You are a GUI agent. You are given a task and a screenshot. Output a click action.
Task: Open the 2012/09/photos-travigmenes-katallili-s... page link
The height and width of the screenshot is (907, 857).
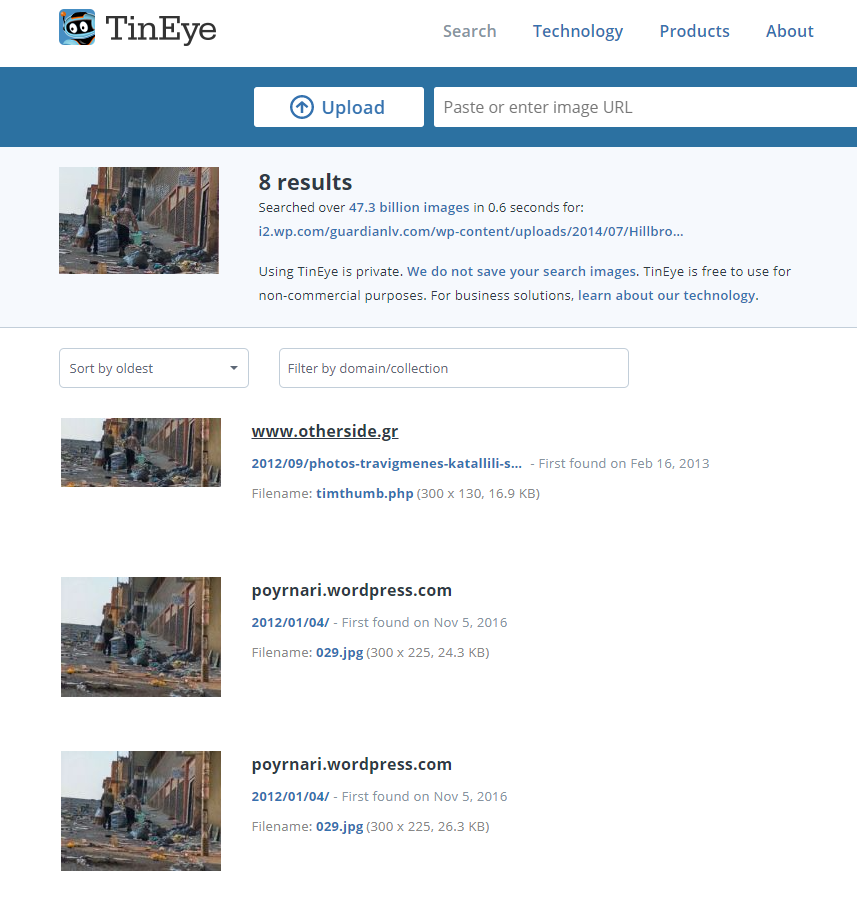[x=386, y=463]
